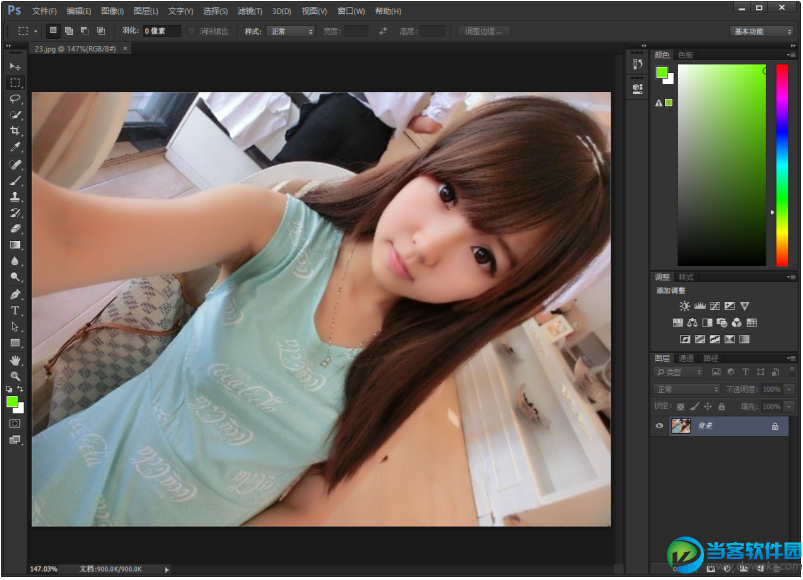Open the 填充 fill dropdown arrow

789,407
